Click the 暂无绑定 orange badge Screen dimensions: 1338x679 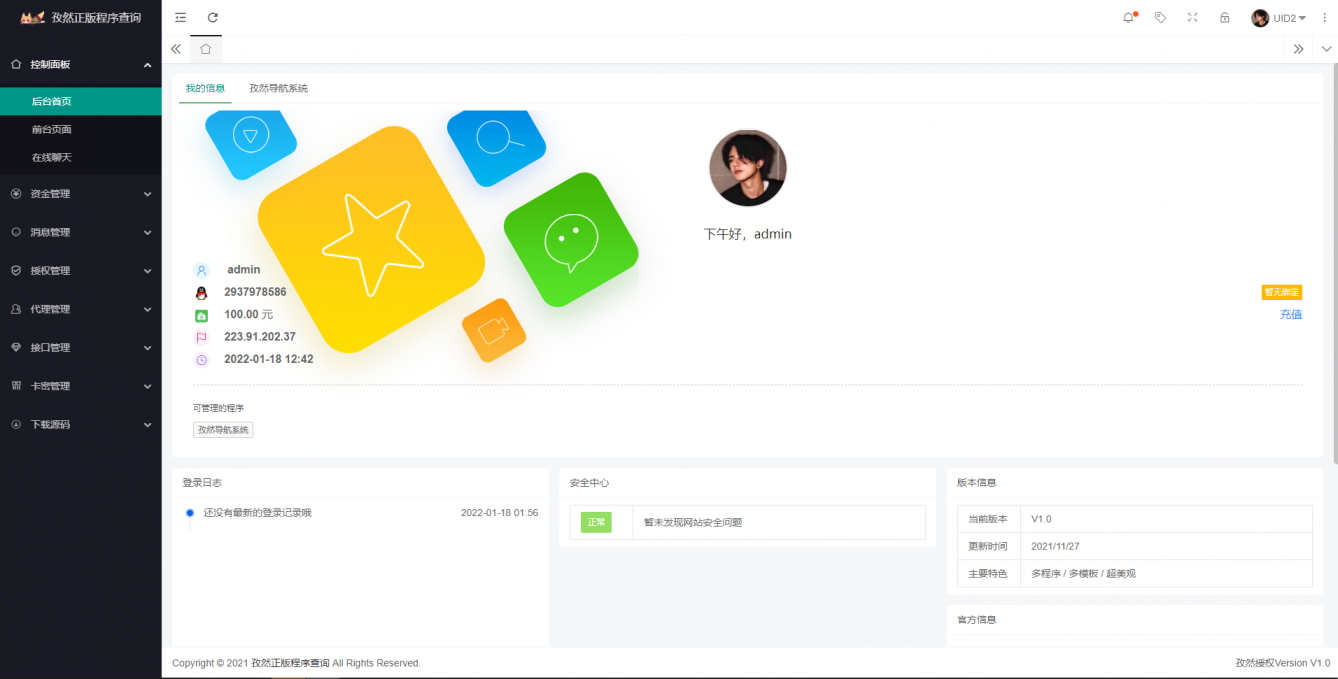click(1282, 292)
